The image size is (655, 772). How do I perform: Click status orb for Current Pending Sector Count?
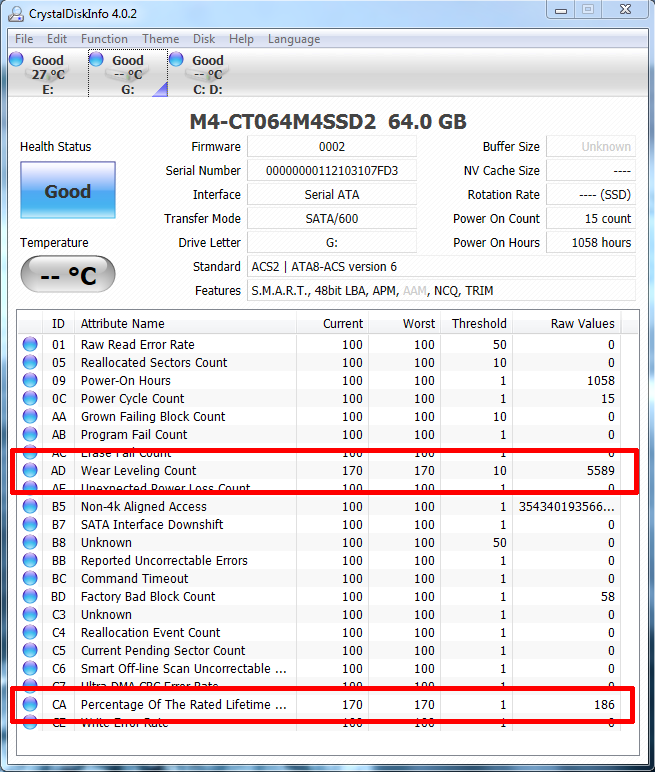(x=30, y=650)
